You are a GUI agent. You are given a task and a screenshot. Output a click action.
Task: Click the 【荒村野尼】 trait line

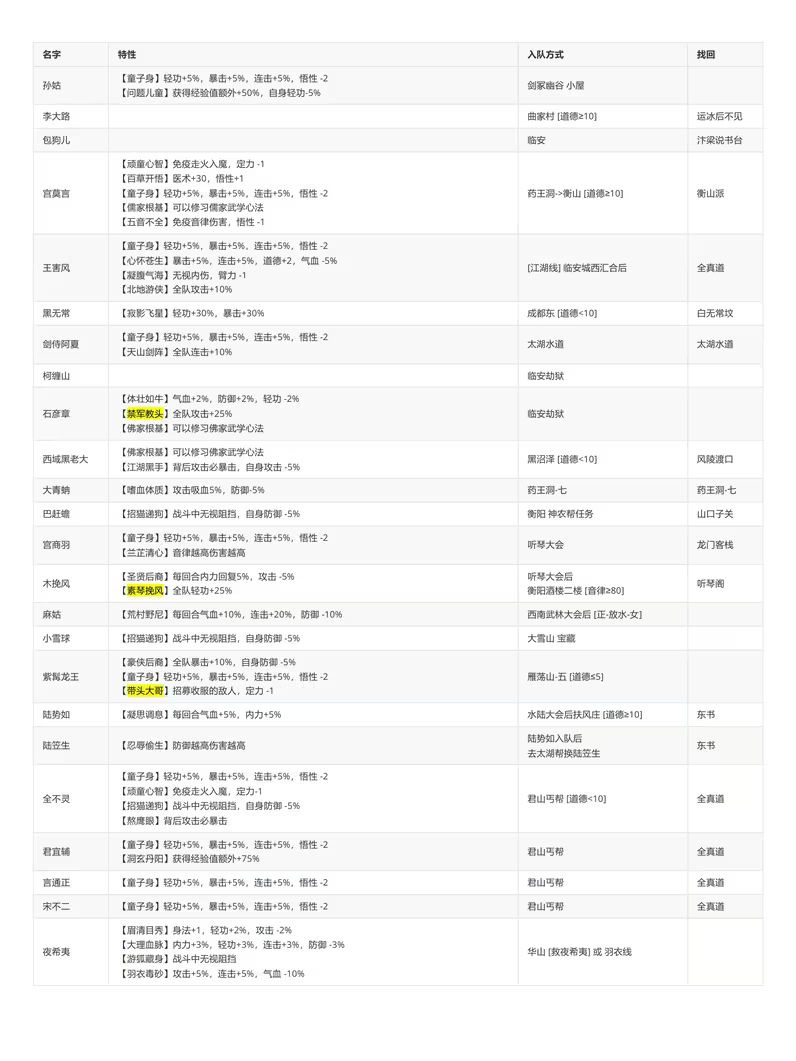coord(230,615)
